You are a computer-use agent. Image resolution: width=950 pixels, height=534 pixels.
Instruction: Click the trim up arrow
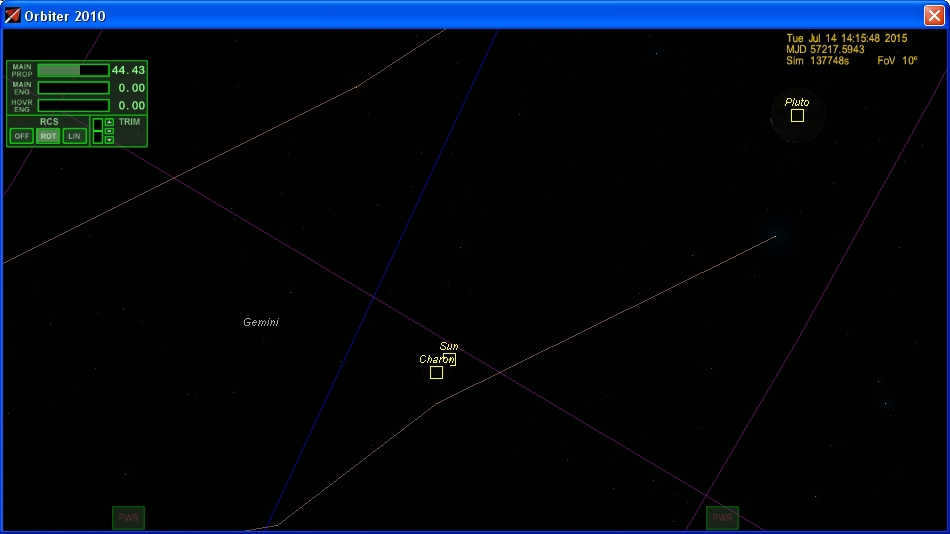coord(109,122)
